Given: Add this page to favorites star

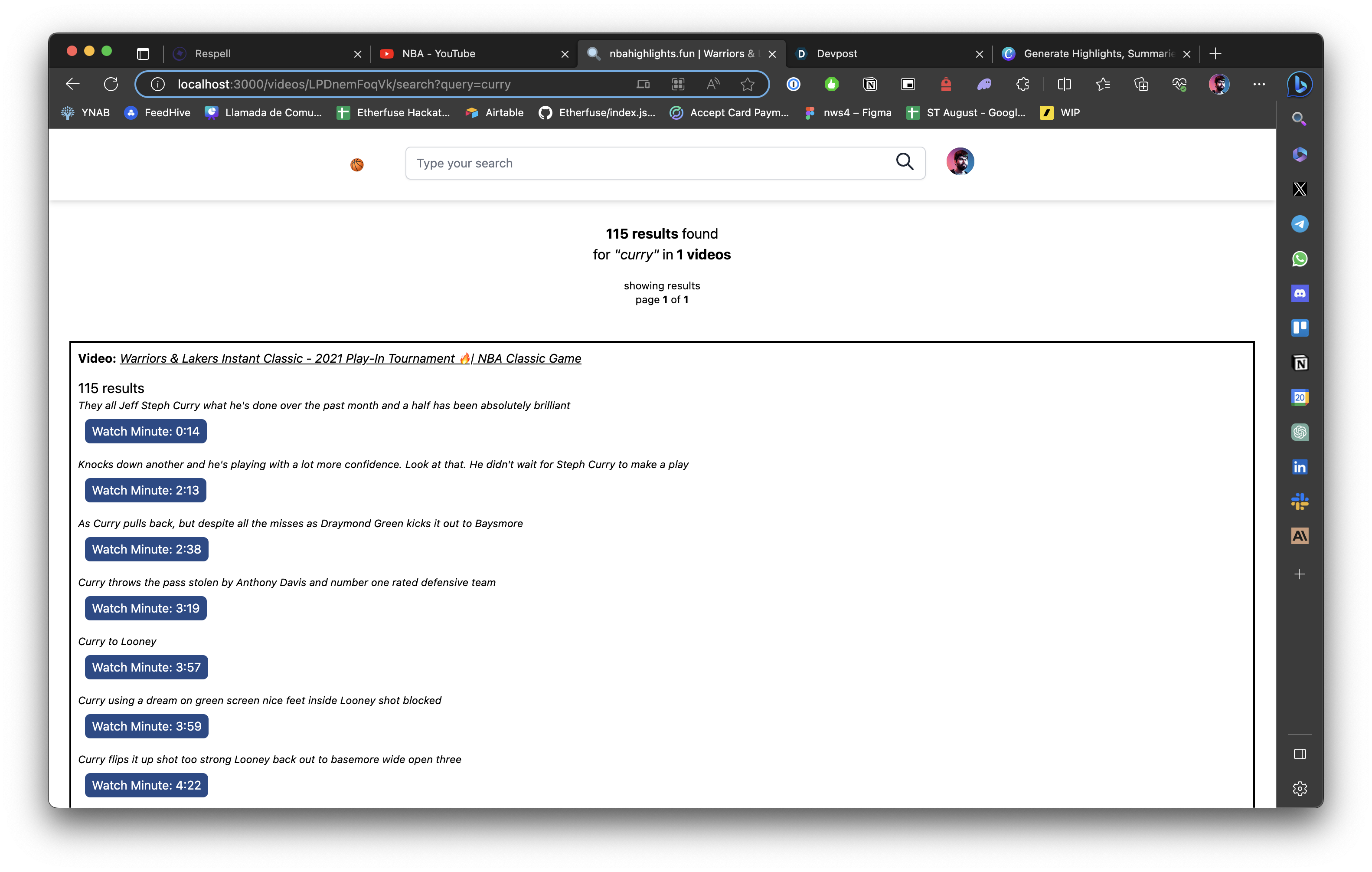Looking at the screenshot, I should point(747,84).
